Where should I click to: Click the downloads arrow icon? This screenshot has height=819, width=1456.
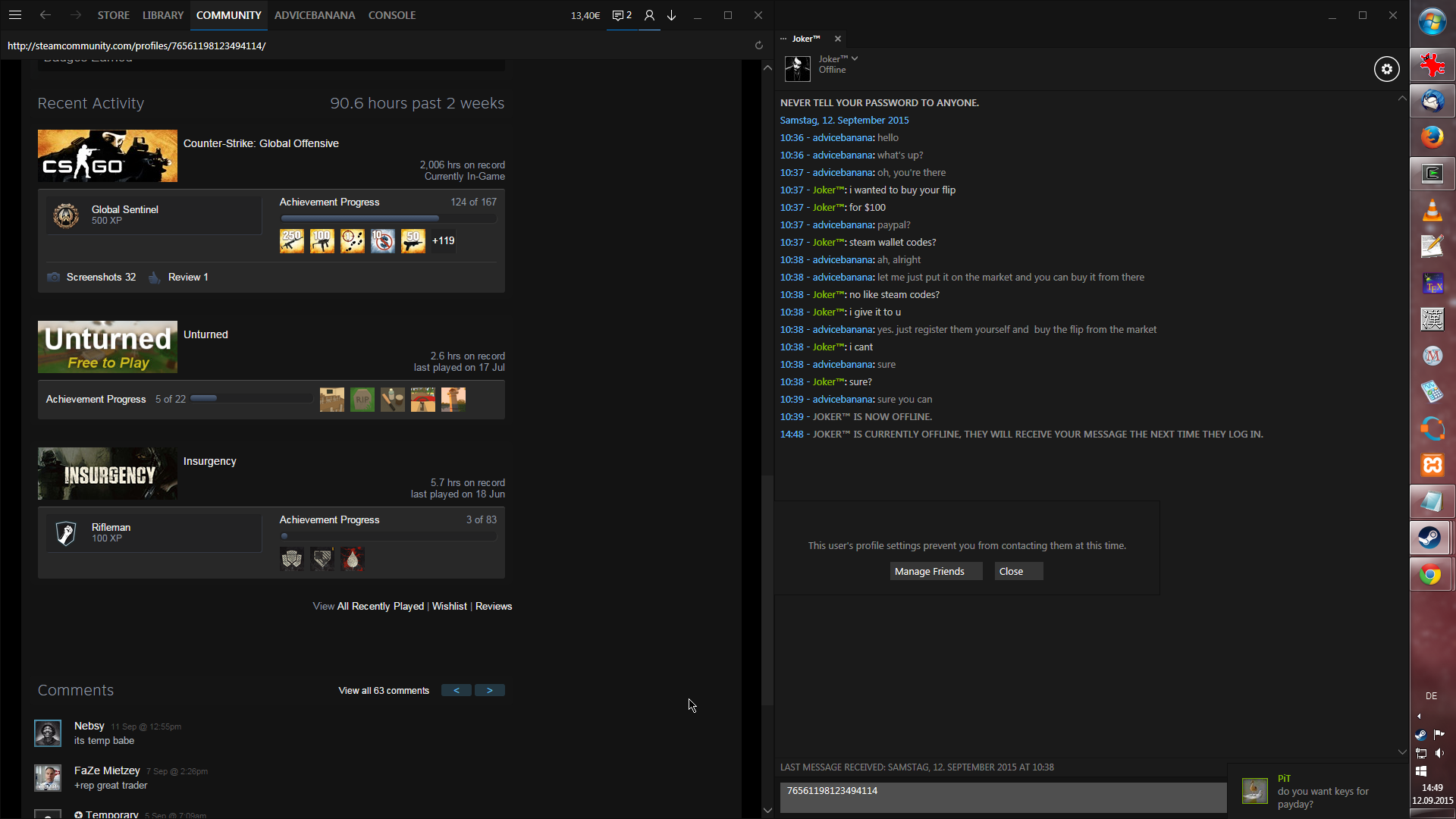[x=672, y=15]
